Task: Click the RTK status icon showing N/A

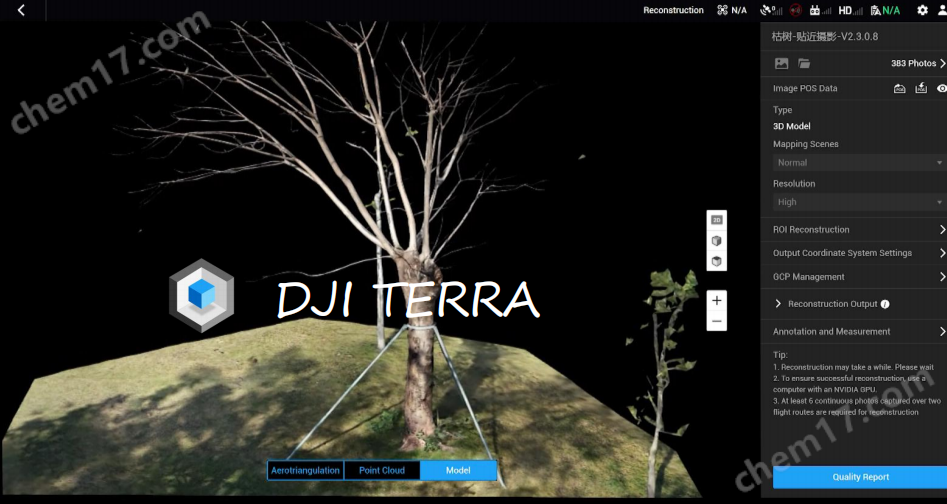Action: [x=885, y=10]
